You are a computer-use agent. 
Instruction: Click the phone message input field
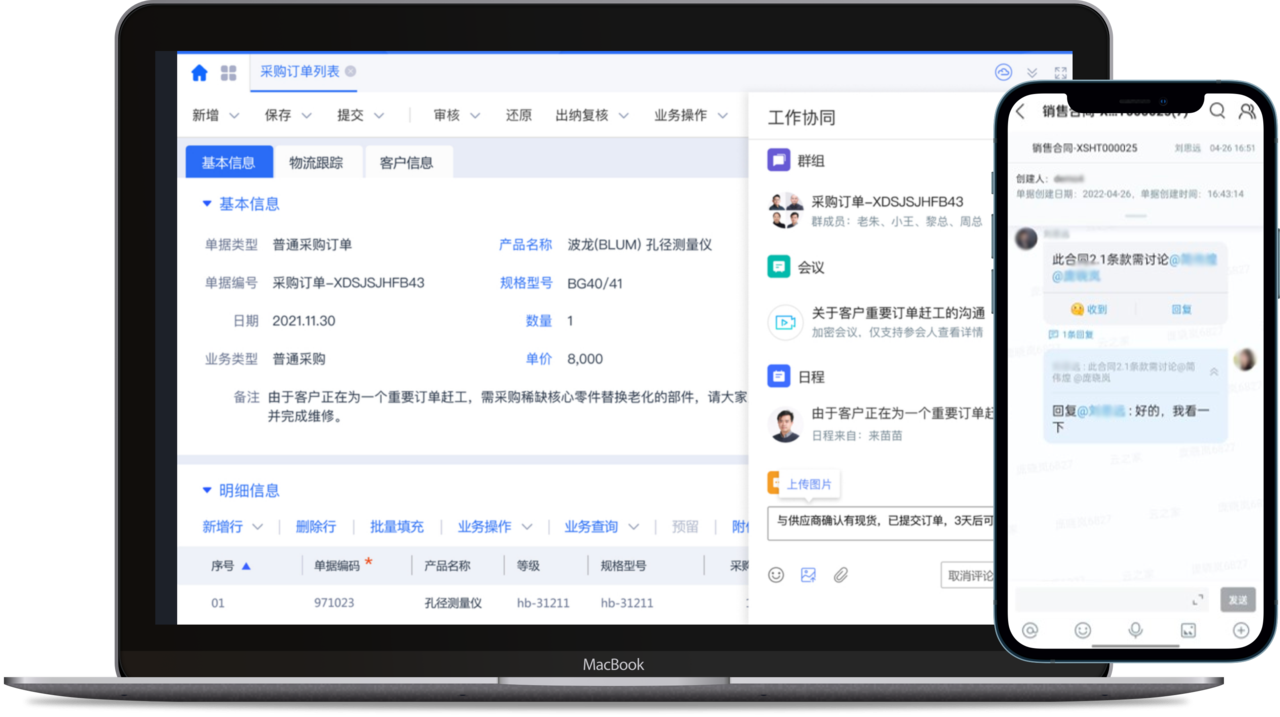pos(1113,600)
